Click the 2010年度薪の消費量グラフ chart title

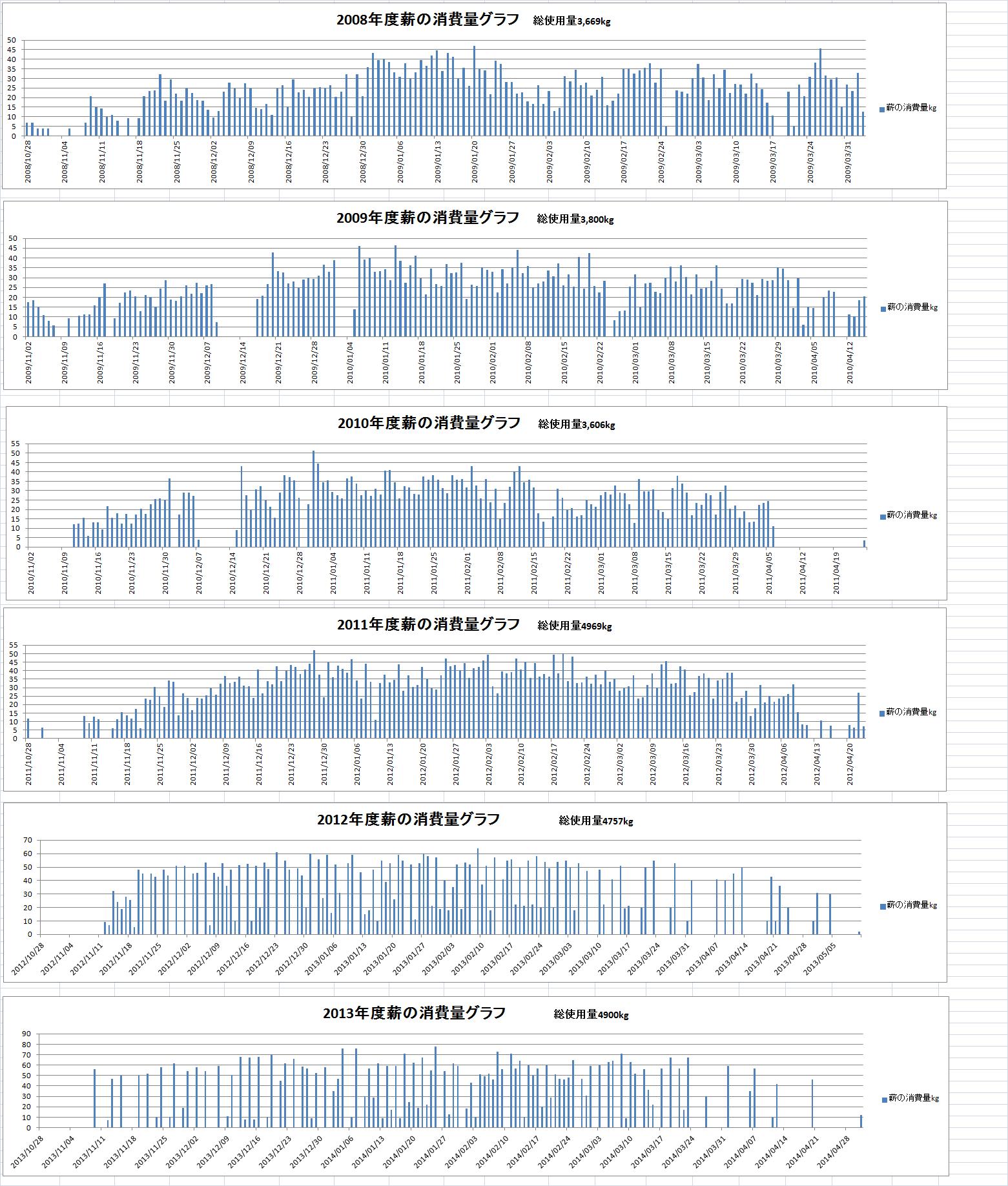tap(429, 423)
